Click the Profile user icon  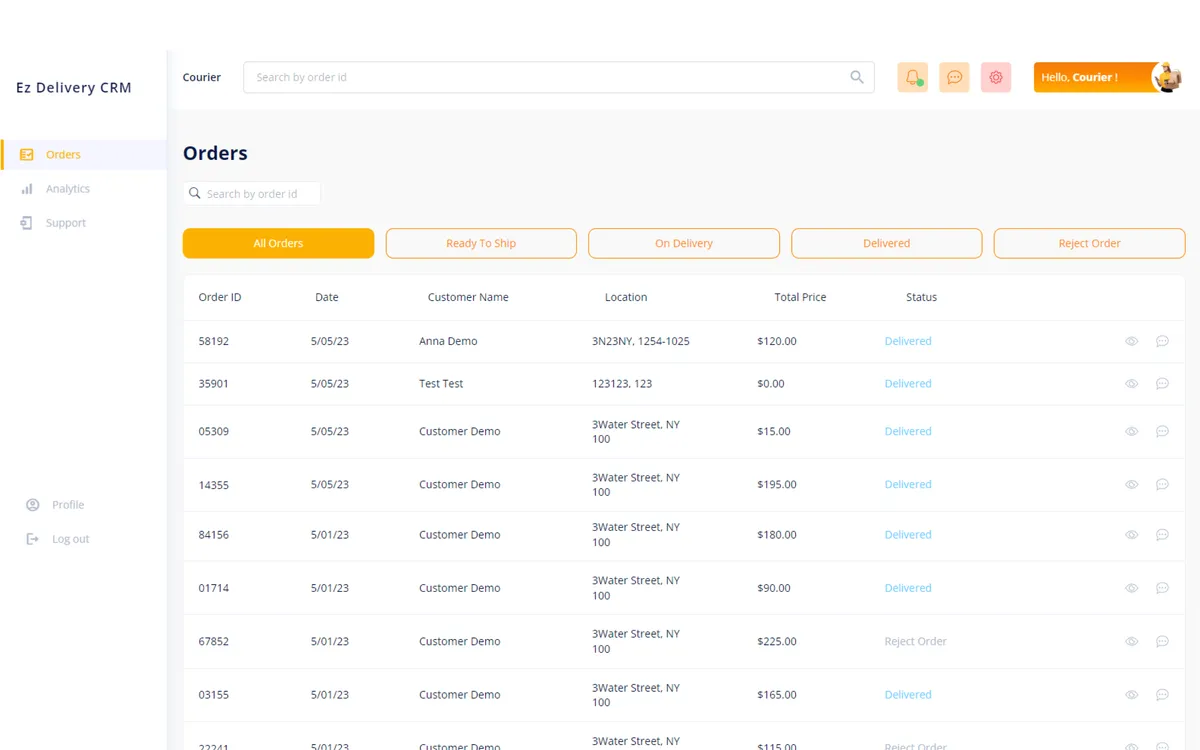33,505
